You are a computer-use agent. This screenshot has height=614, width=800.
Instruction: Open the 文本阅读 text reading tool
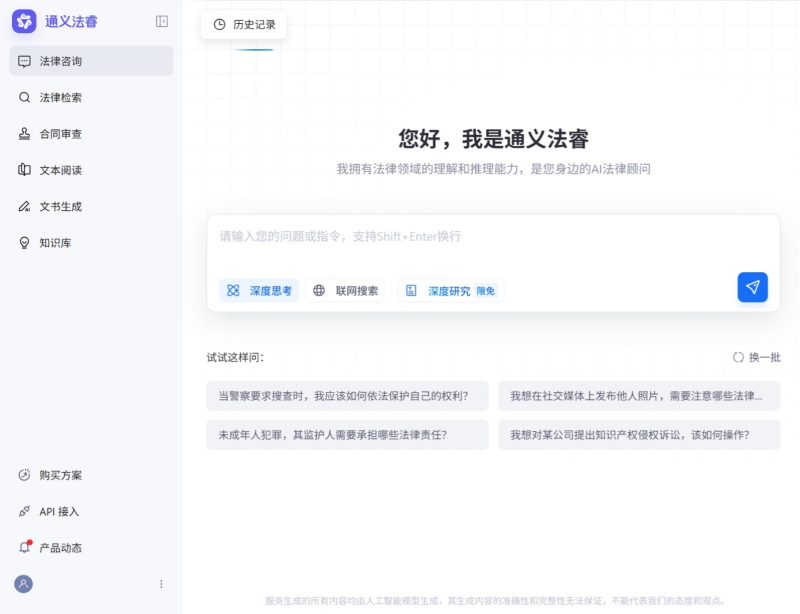[60, 169]
